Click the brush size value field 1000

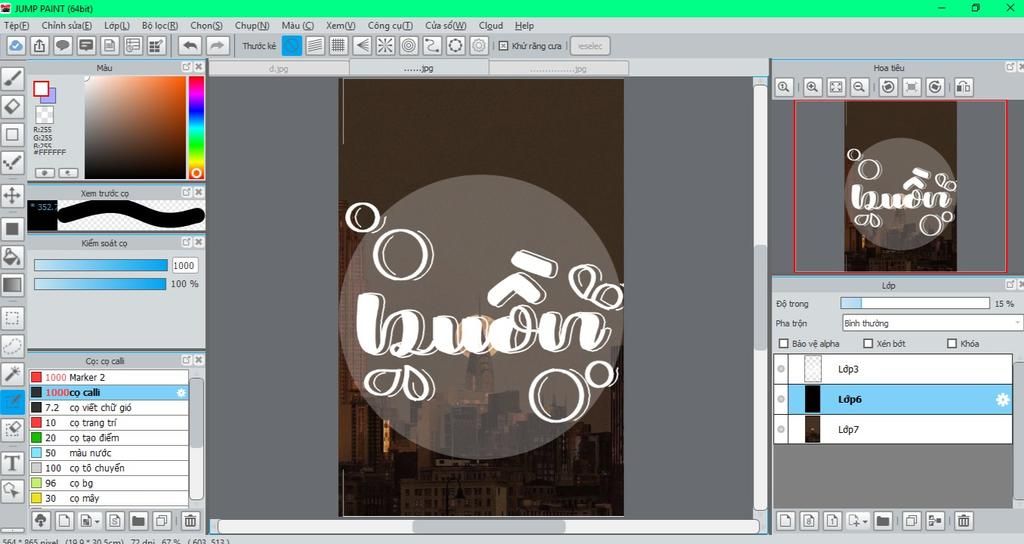(x=184, y=265)
